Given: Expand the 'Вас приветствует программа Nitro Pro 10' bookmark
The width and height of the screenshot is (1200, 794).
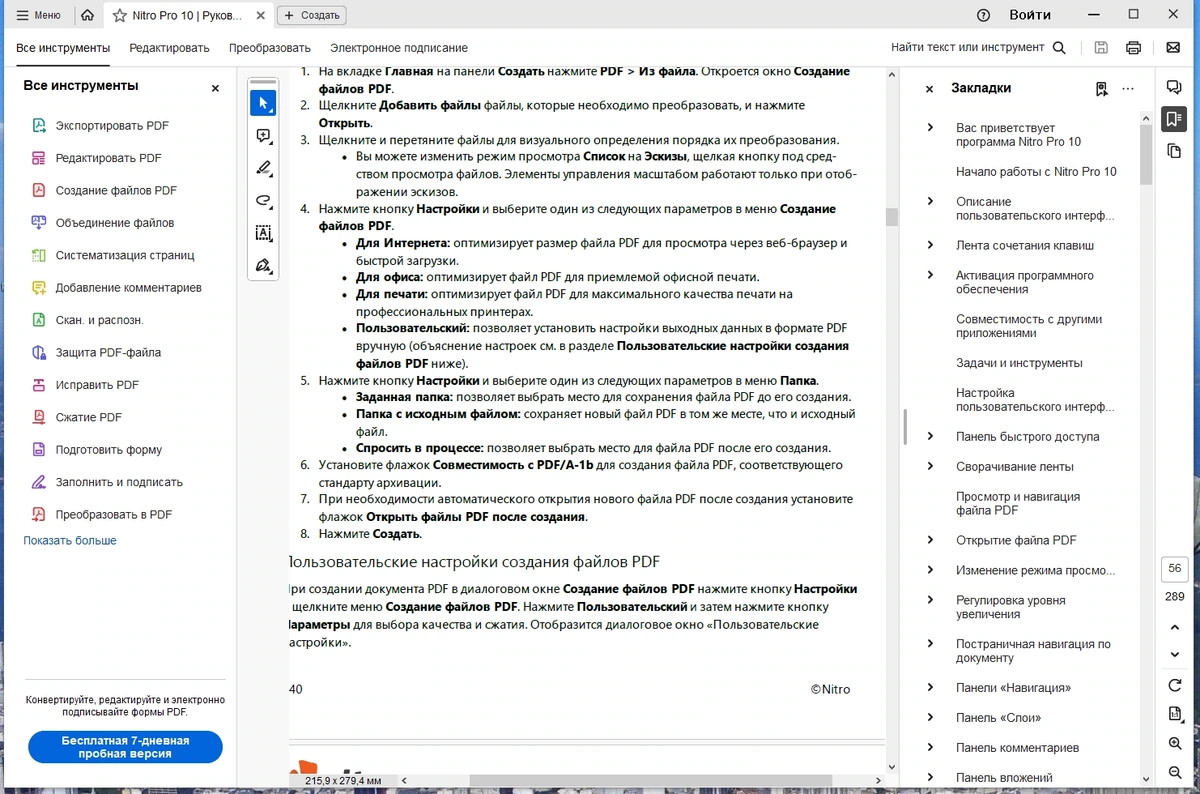Looking at the screenshot, I should (931, 127).
